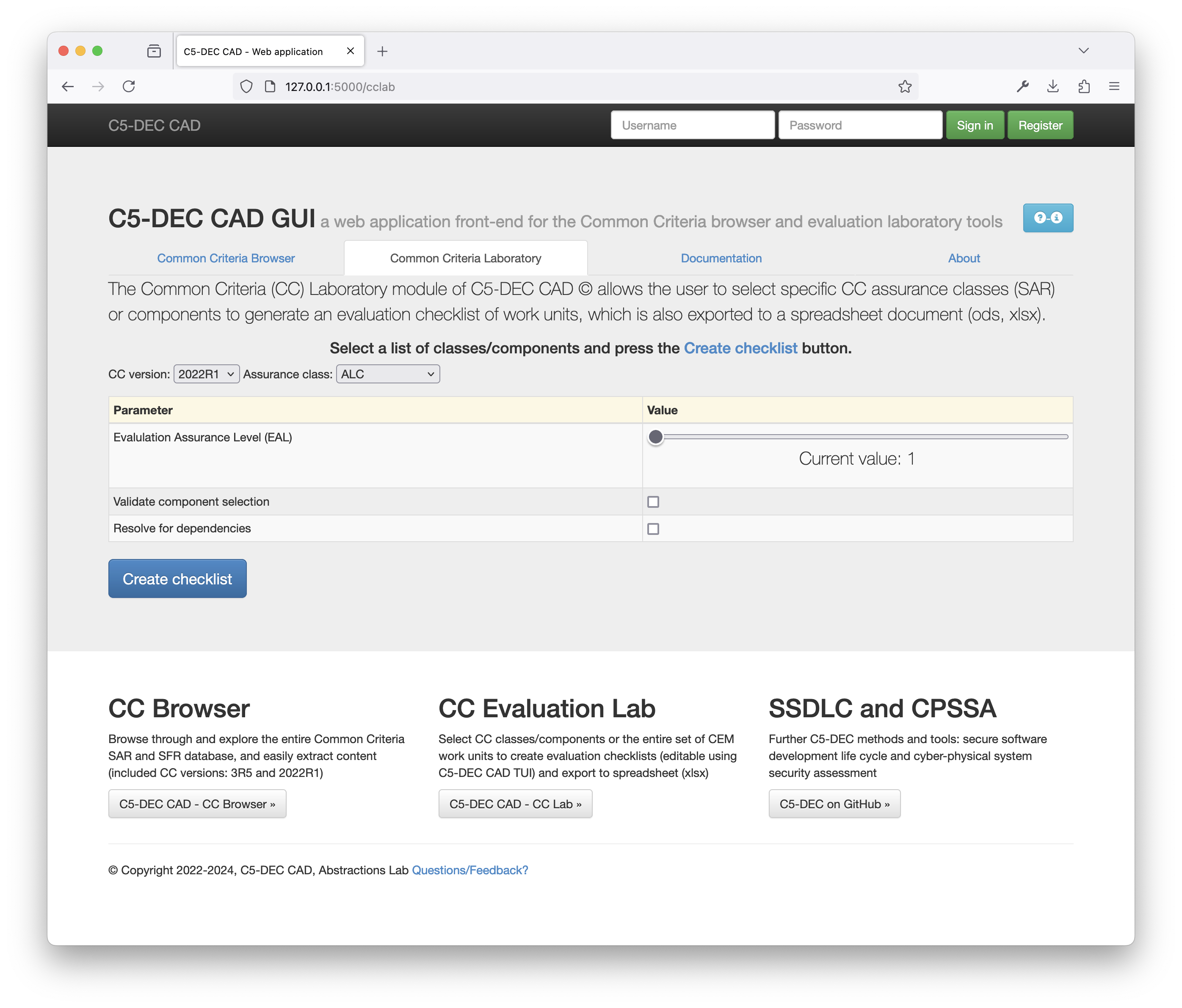Click the CC Evaluation Lab heading

tap(547, 709)
